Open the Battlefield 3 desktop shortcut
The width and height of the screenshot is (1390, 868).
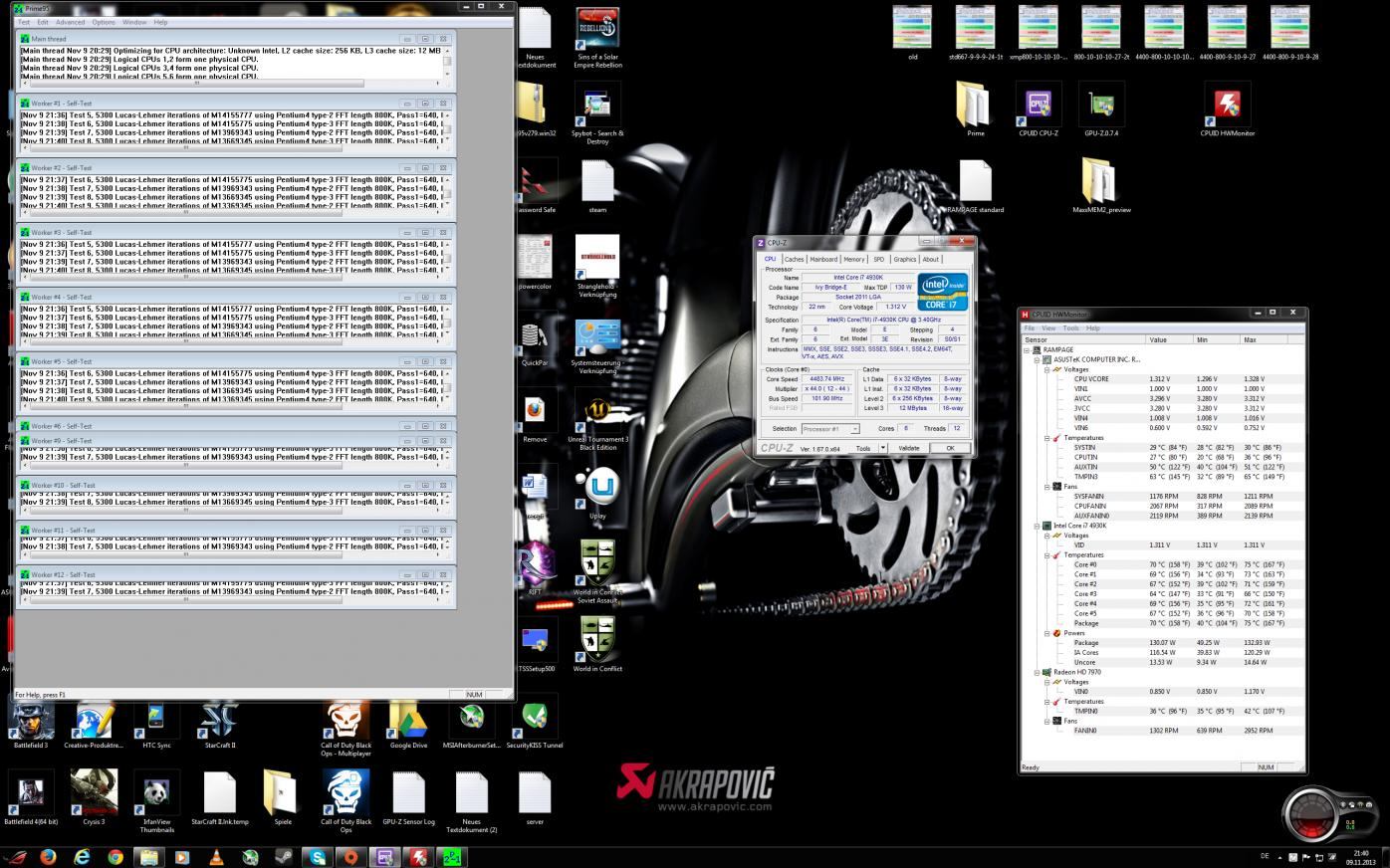30,721
